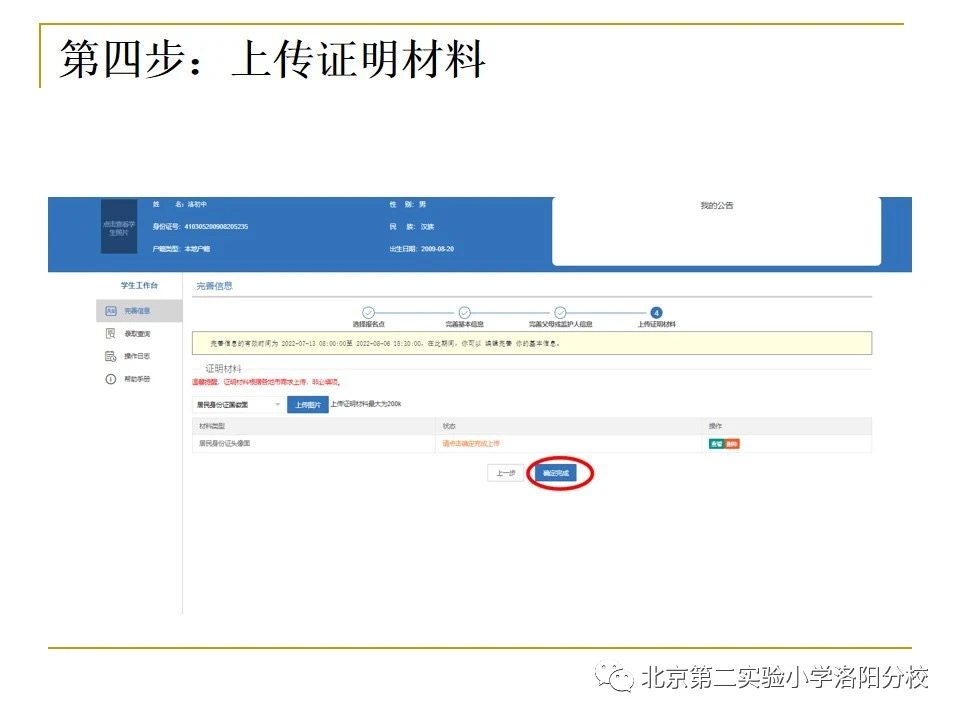Click the 我的公告 announcement header
This screenshot has width=960, height=720.
tap(718, 205)
